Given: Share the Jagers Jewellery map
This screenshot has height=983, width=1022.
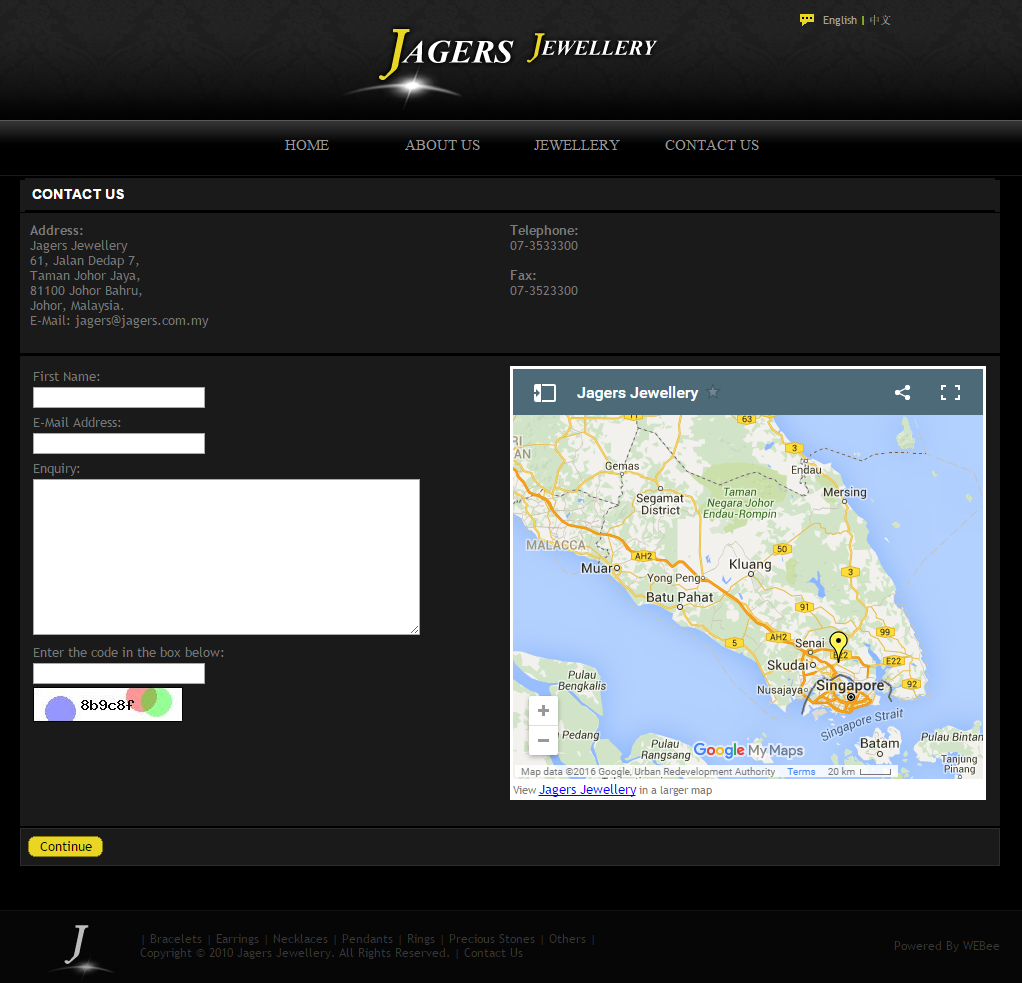Looking at the screenshot, I should [902, 392].
